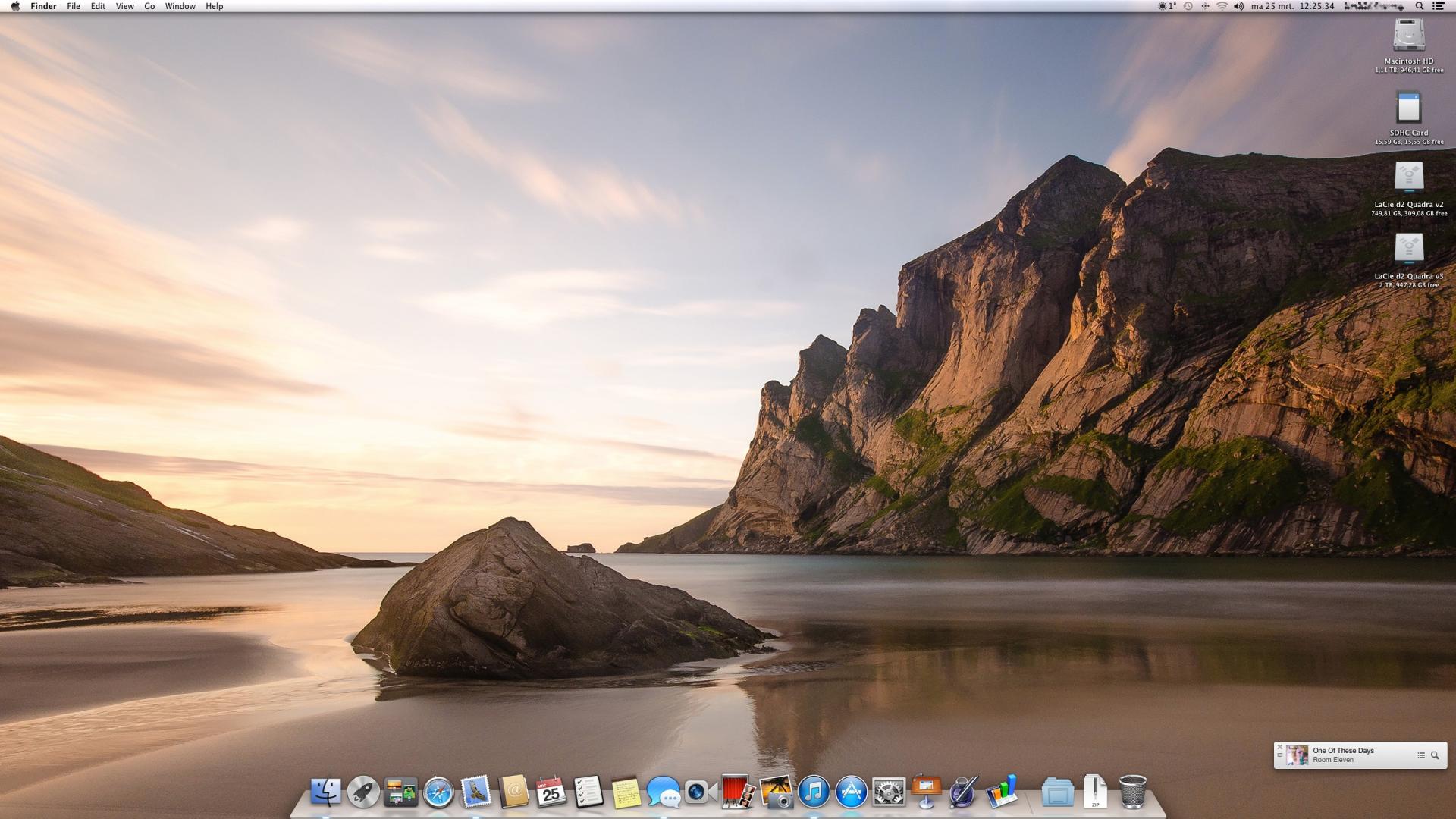Open the Messages app in Dock

[x=664, y=792]
